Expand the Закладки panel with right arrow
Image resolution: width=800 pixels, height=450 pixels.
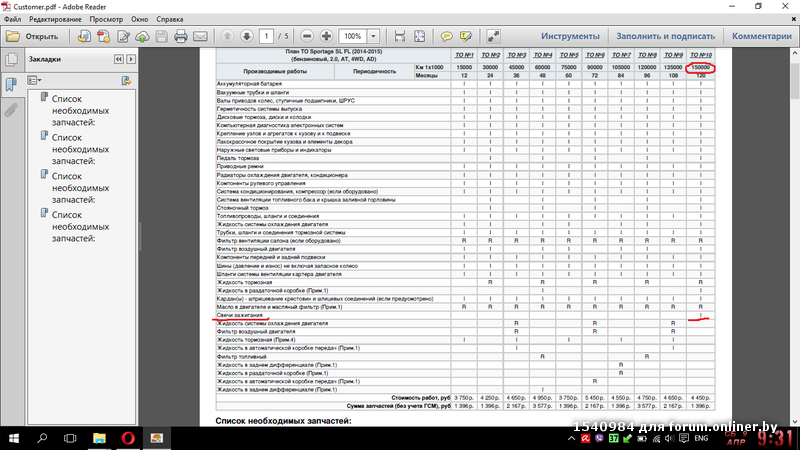(x=131, y=59)
